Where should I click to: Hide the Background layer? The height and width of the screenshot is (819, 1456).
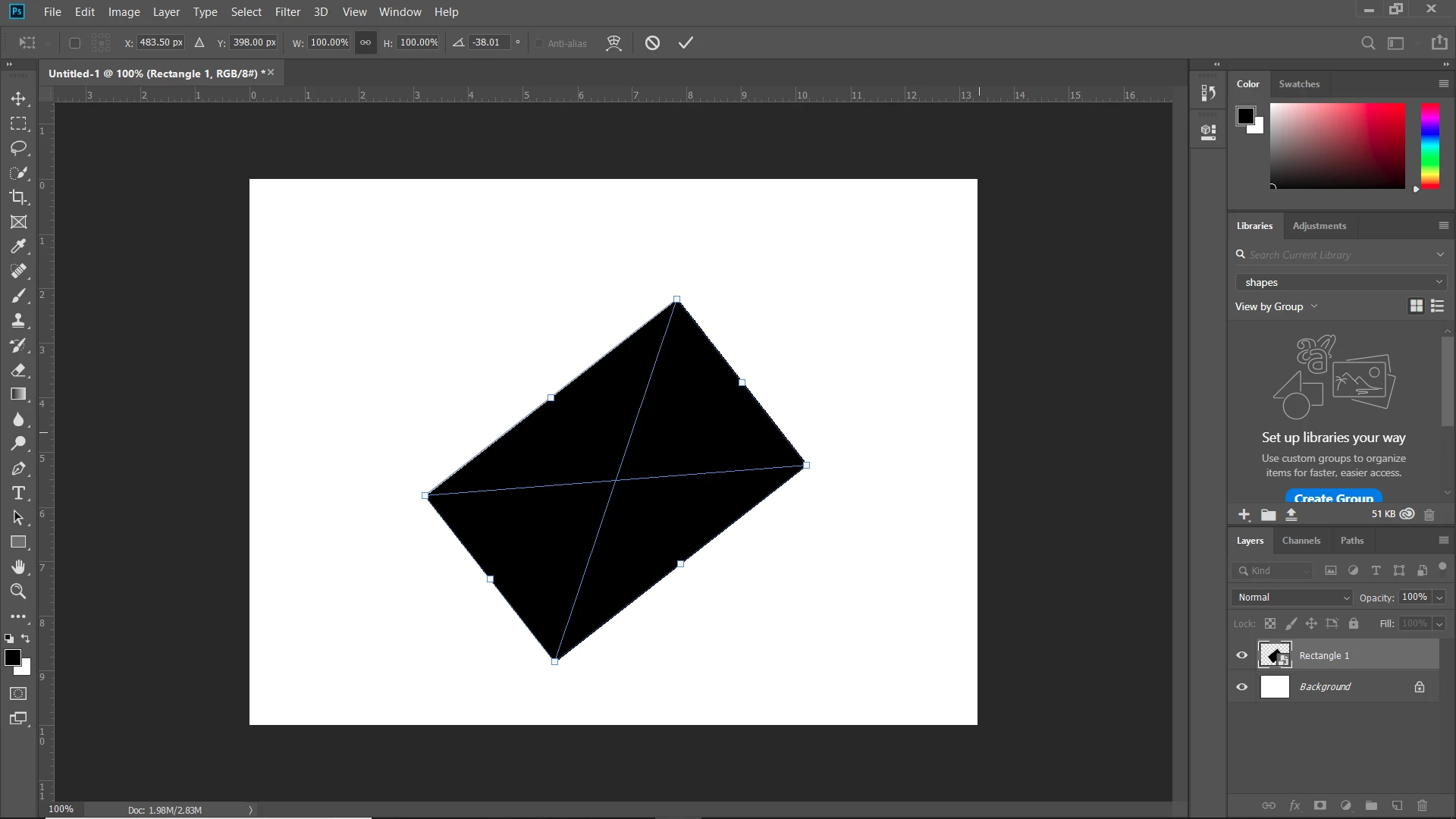1241,687
